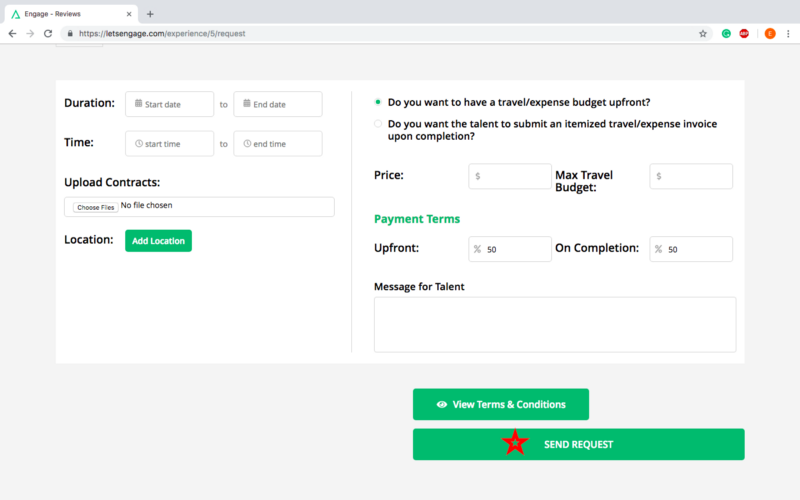Bookmark this page with star icon

click(703, 33)
